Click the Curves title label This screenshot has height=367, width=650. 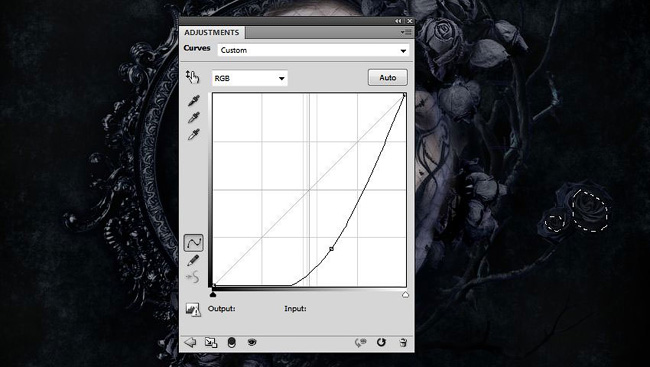pyautogui.click(x=197, y=48)
